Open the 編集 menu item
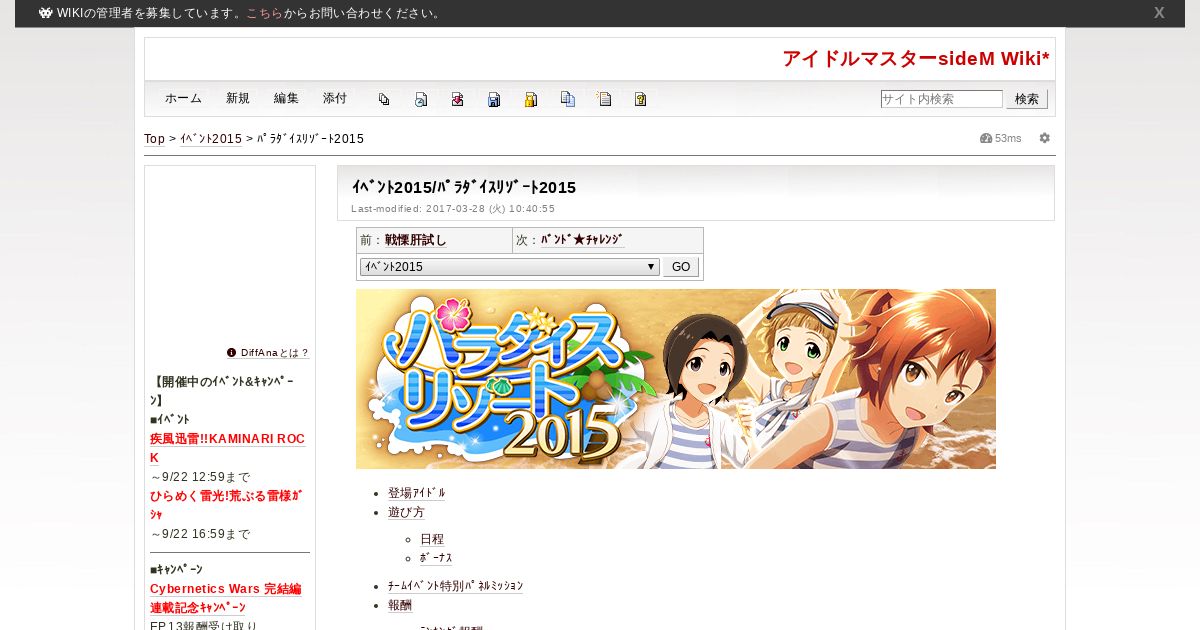The width and height of the screenshot is (1200, 630). [286, 98]
